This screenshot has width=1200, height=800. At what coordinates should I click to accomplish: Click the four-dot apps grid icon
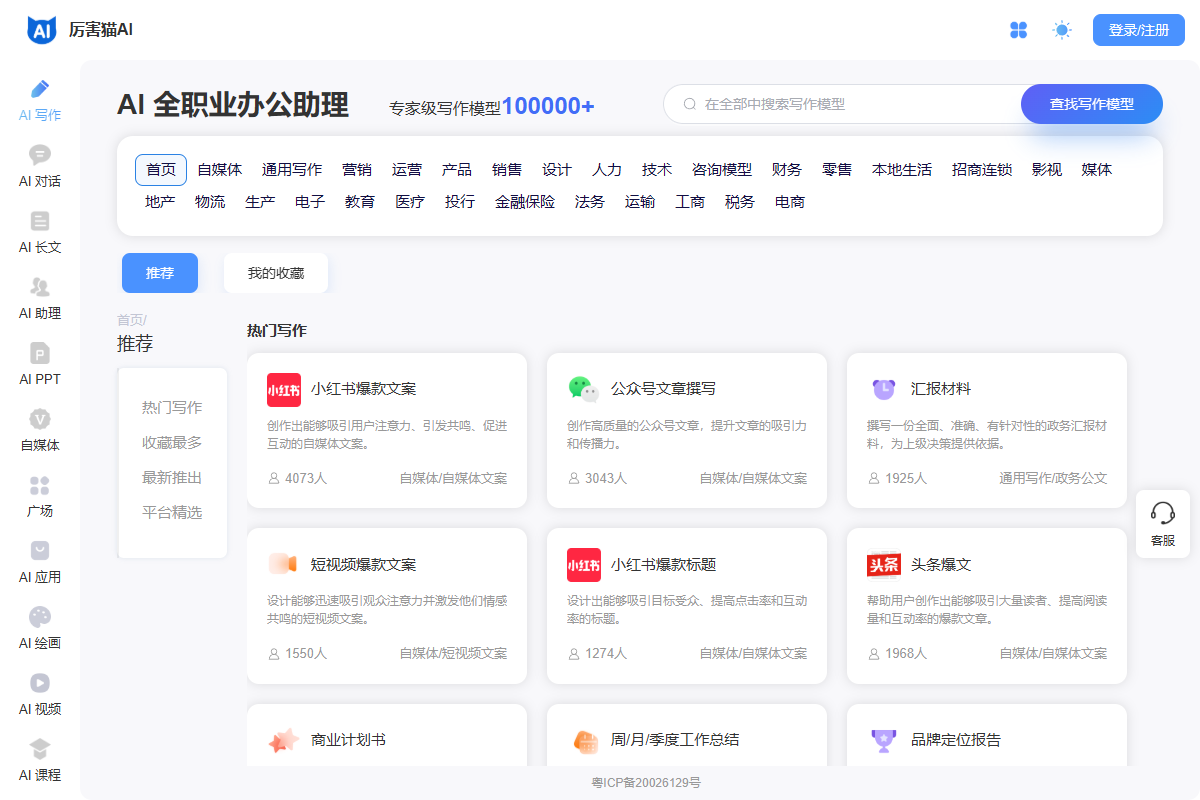click(1018, 30)
